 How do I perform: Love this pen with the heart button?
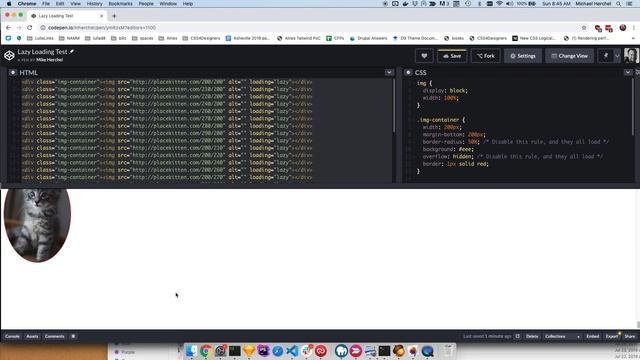pyautogui.click(x=424, y=56)
